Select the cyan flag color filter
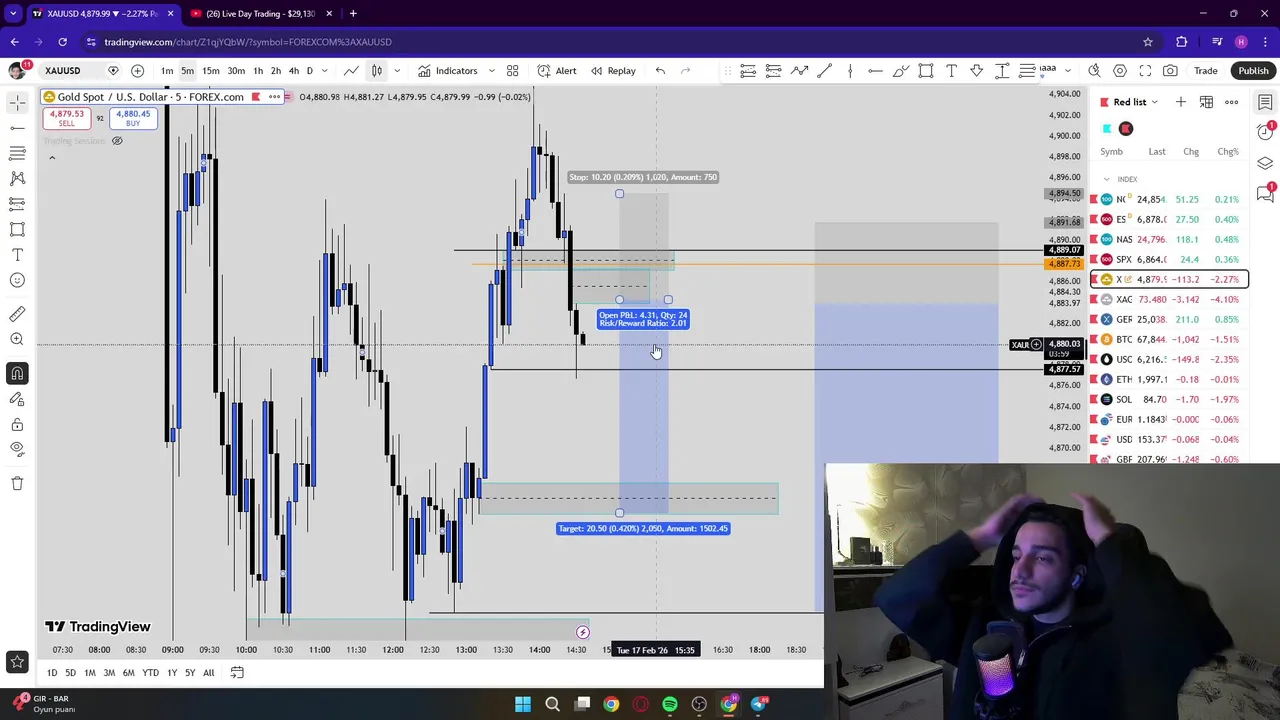Screen dimensions: 1280x720 pyautogui.click(x=1107, y=128)
